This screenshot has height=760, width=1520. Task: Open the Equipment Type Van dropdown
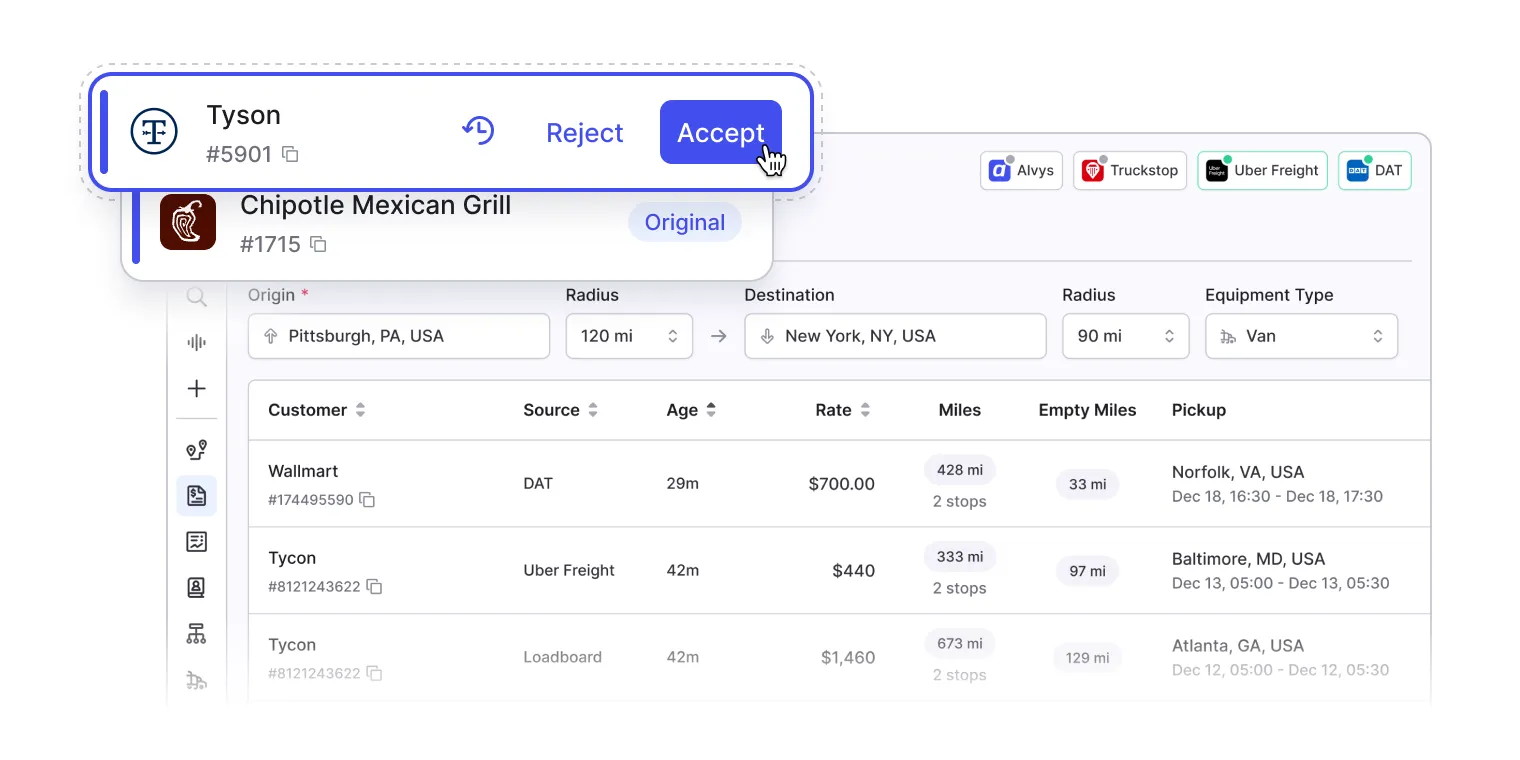(1301, 336)
